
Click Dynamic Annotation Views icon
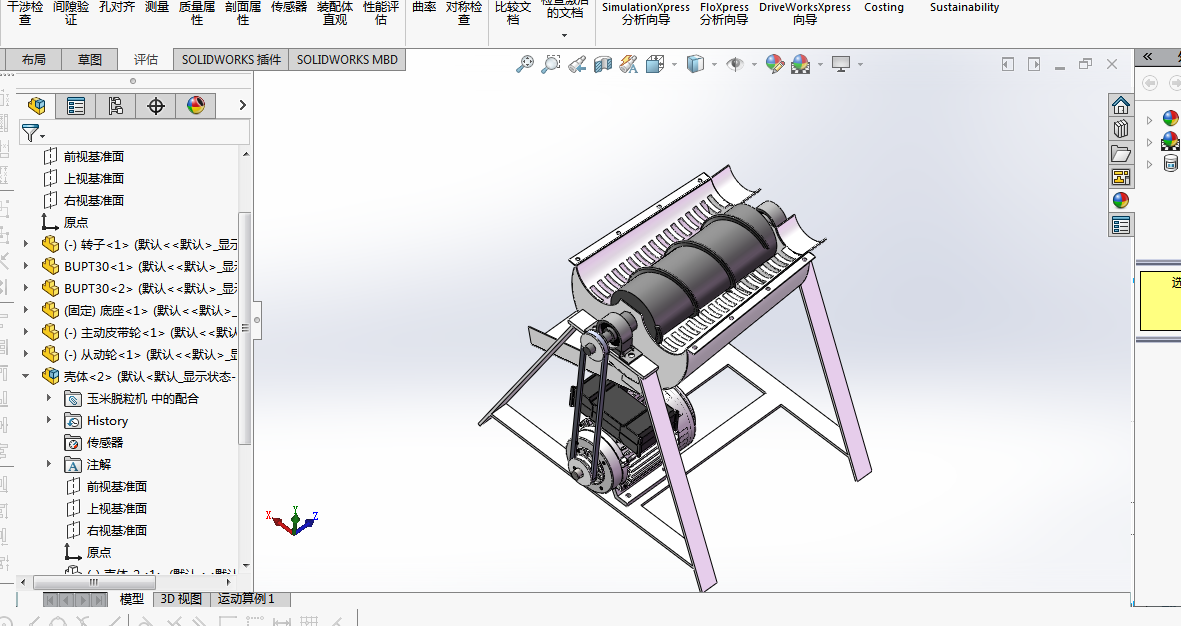pos(628,64)
